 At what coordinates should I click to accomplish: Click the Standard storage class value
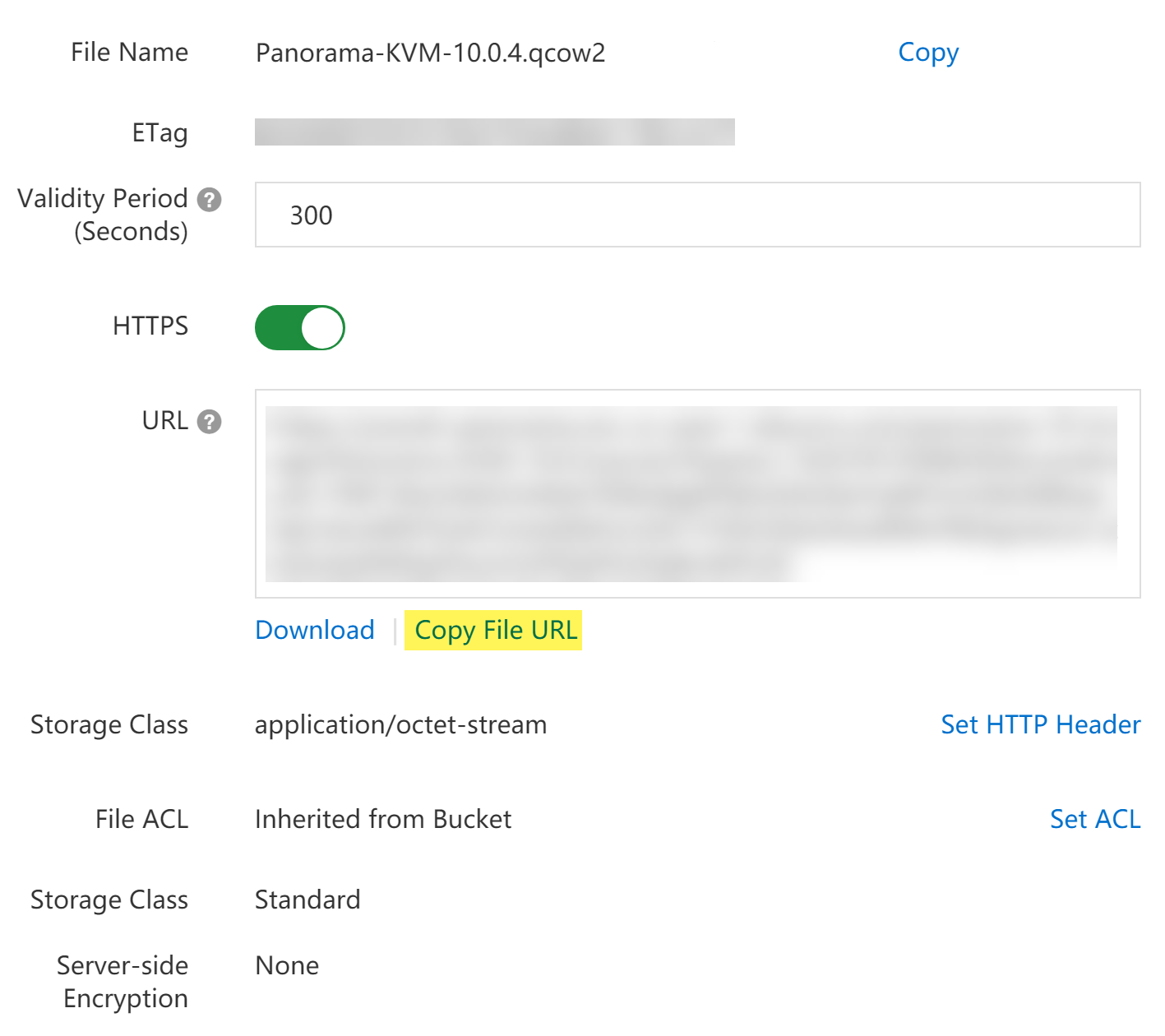click(x=307, y=900)
